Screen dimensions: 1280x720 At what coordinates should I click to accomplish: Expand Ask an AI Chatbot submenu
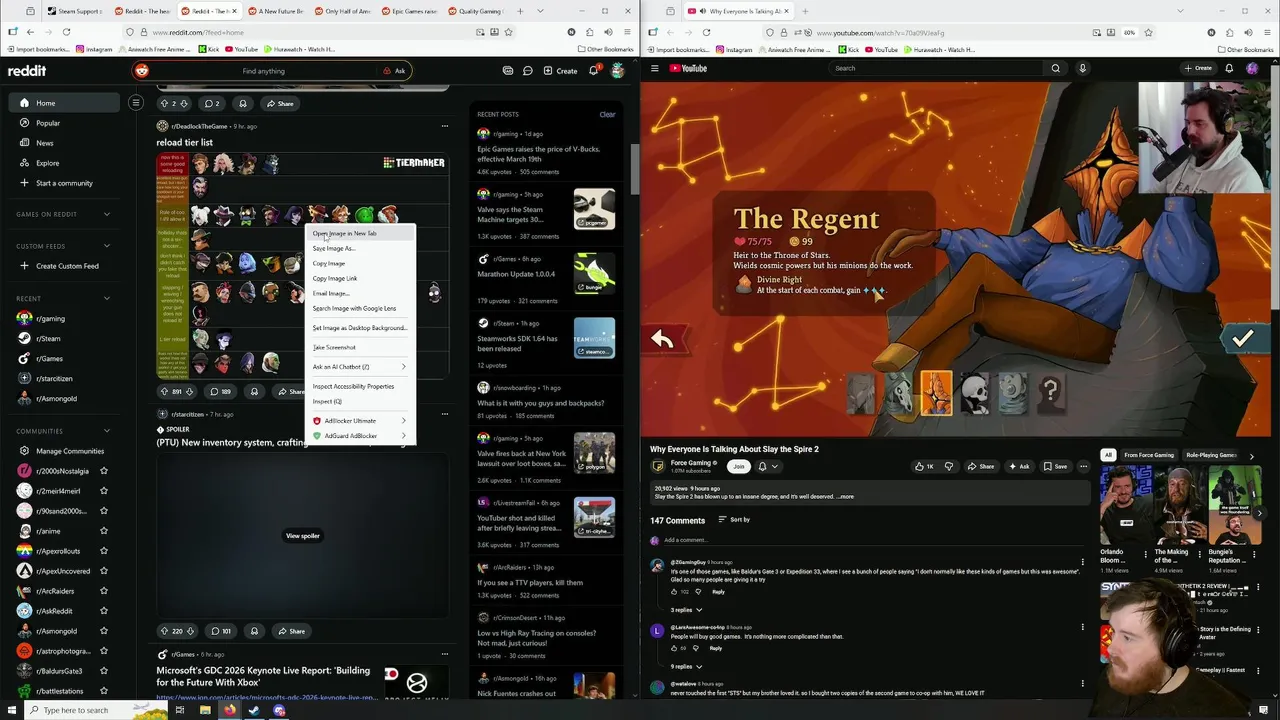360,367
